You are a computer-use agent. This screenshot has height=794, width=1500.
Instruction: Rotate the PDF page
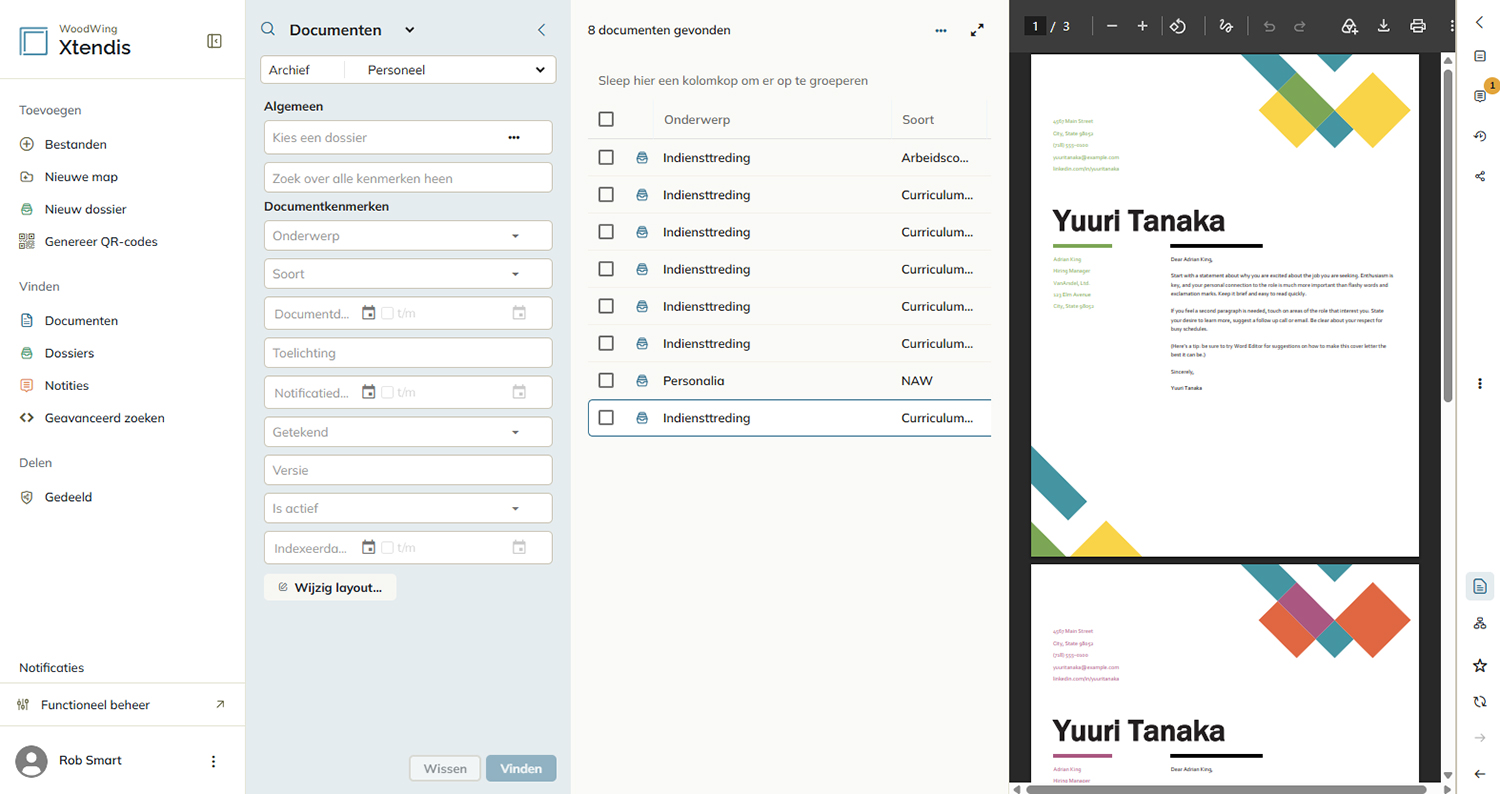pos(1178,26)
